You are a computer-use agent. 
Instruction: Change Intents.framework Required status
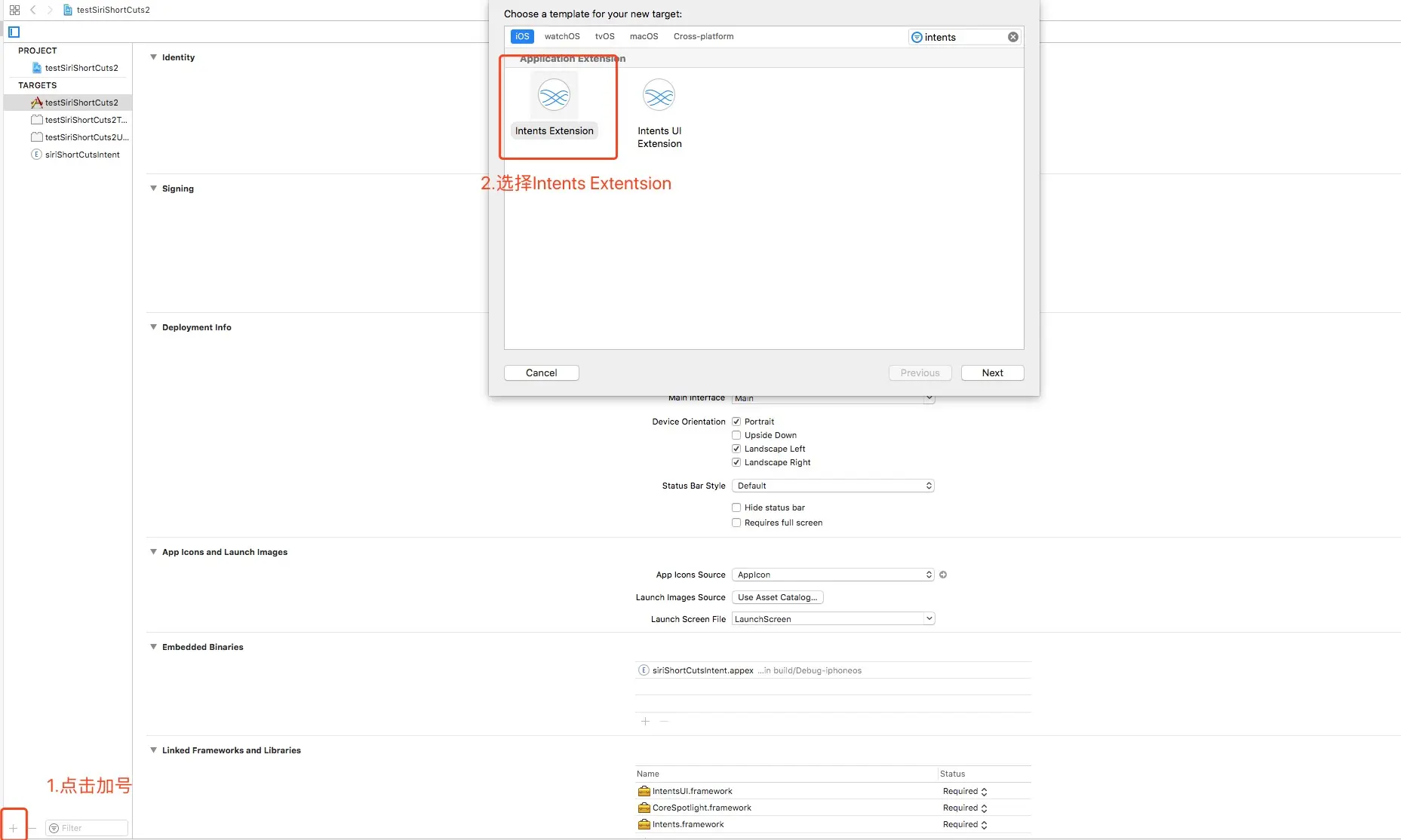pyautogui.click(x=965, y=824)
